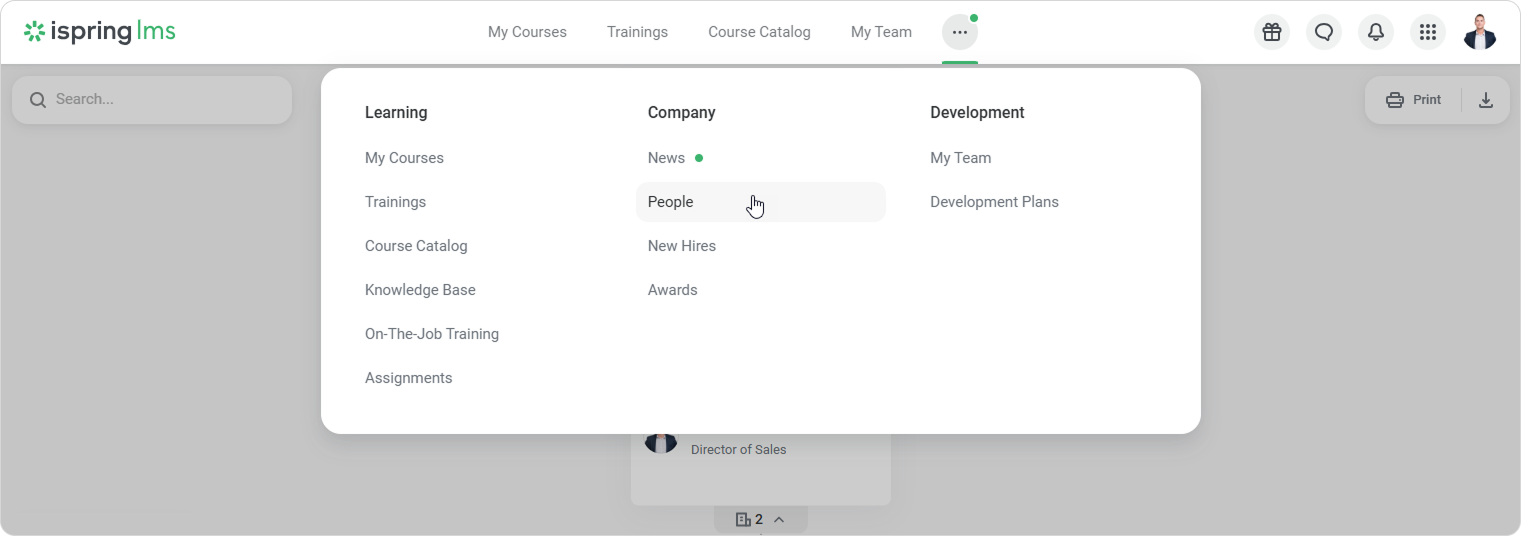Viewport: 1521px width, 536px height.
Task: Open Knowledge Base in Learning menu
Action: [x=420, y=290]
